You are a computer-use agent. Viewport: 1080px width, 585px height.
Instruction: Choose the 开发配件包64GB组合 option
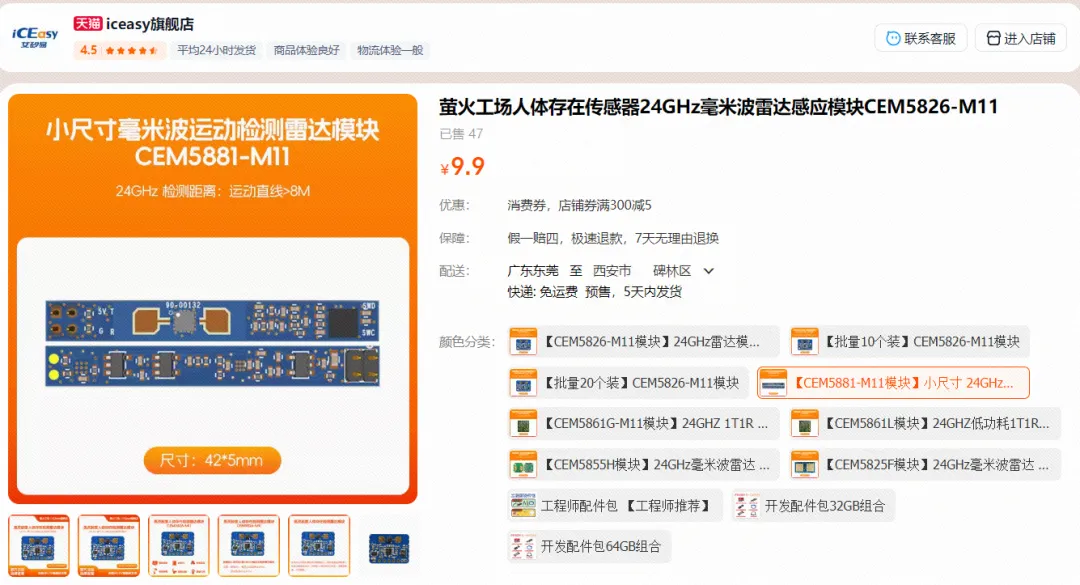tap(589, 547)
